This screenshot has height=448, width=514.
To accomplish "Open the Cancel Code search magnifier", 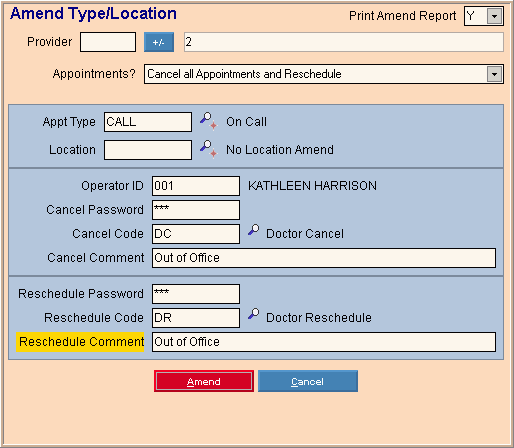I will (x=254, y=230).
